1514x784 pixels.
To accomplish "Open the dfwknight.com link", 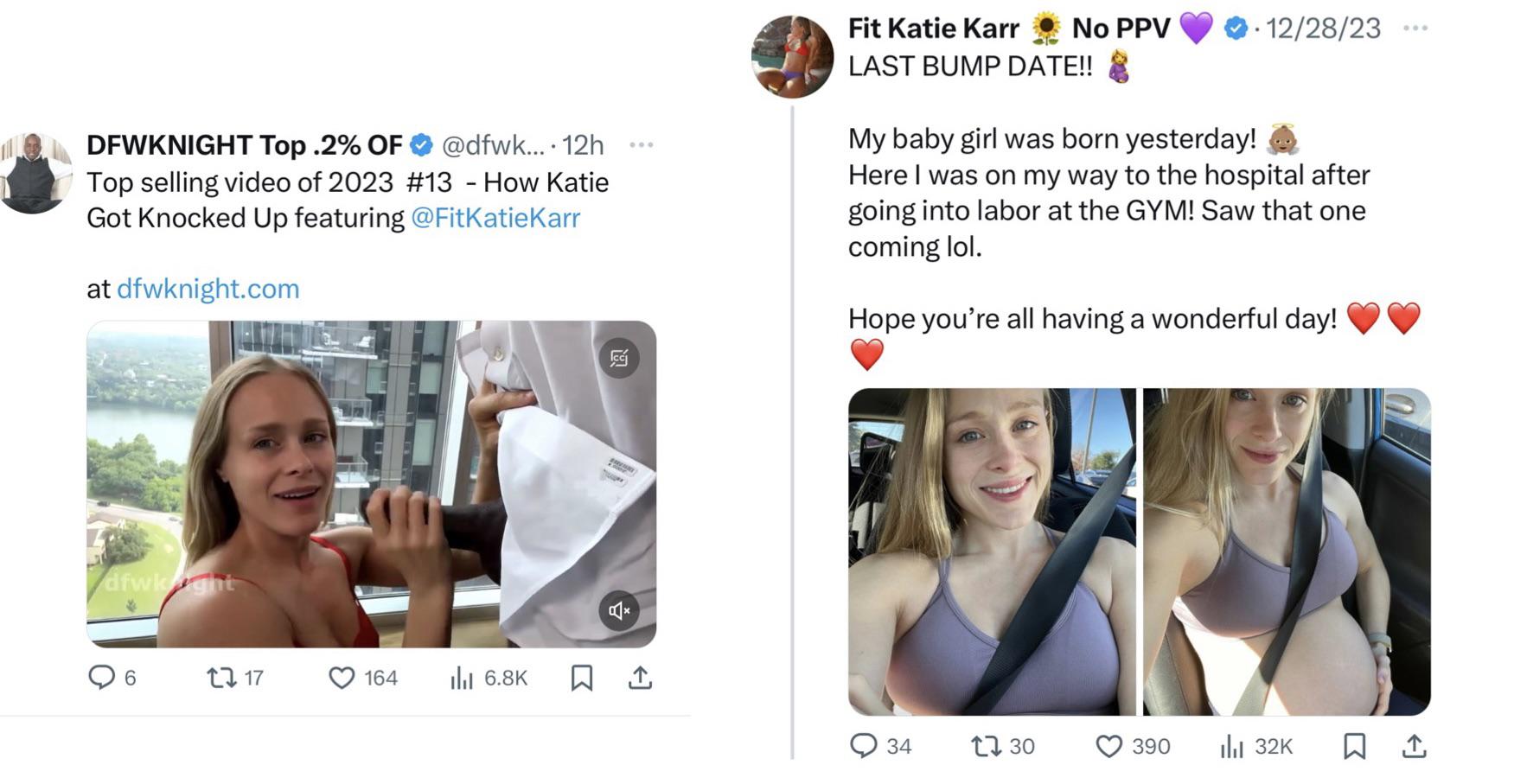I will coord(208,289).
